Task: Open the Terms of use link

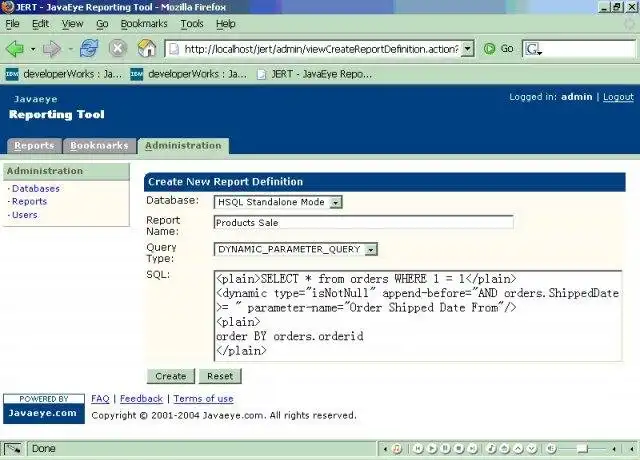Action: coord(203,399)
